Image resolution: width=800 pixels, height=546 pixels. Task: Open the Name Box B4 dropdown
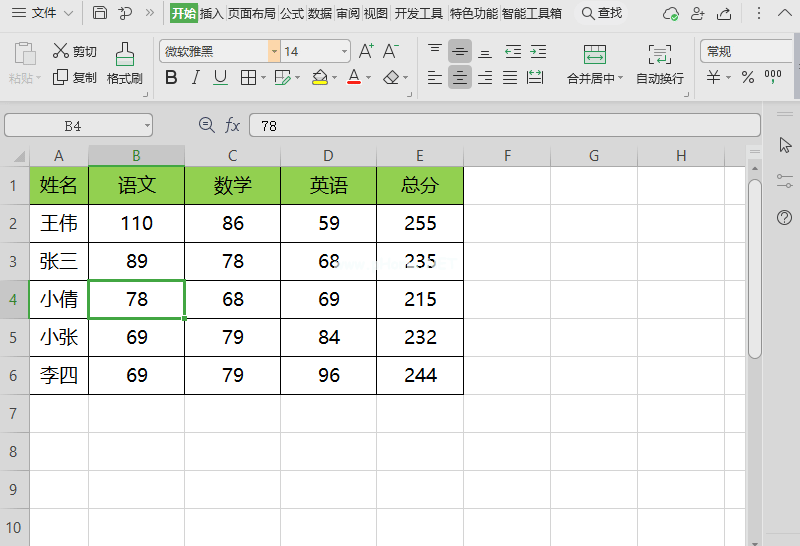tap(147, 126)
